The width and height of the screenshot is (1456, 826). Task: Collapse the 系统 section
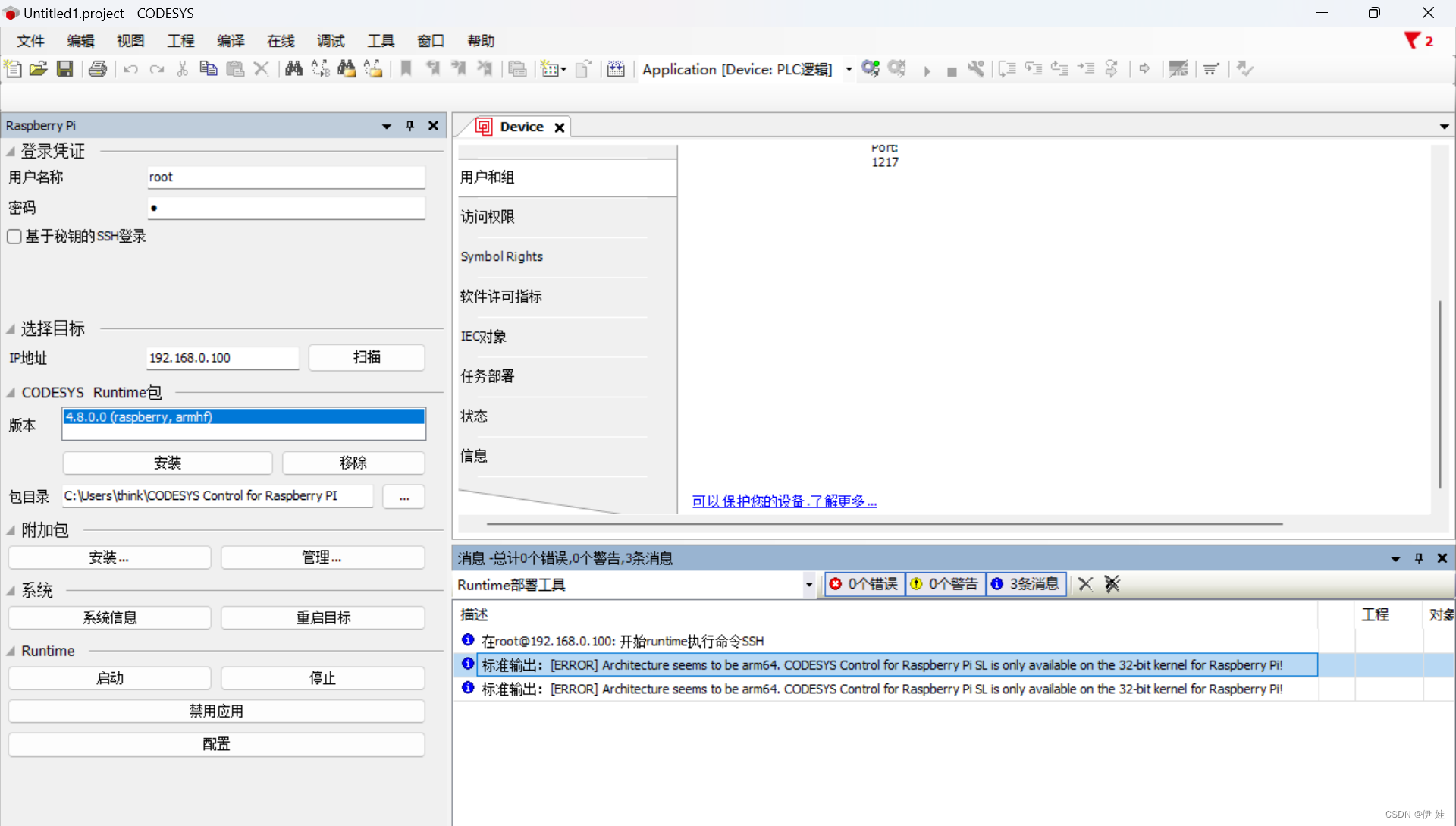(x=11, y=591)
